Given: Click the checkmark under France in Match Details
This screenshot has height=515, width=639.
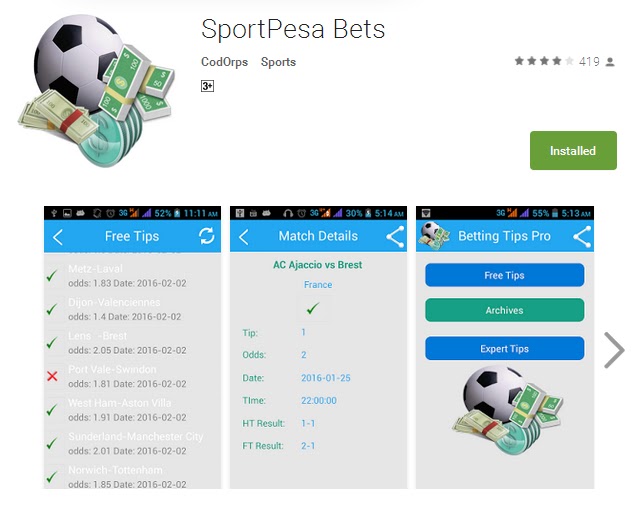Looking at the screenshot, I should [313, 308].
